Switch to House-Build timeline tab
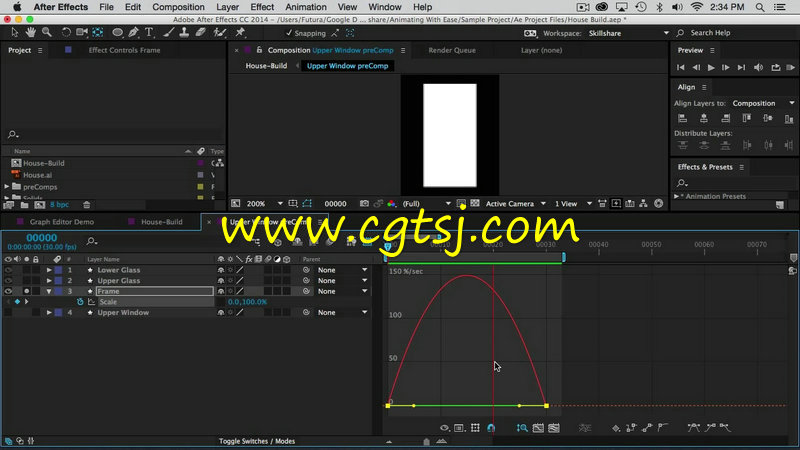800x450 pixels. pyautogui.click(x=162, y=222)
